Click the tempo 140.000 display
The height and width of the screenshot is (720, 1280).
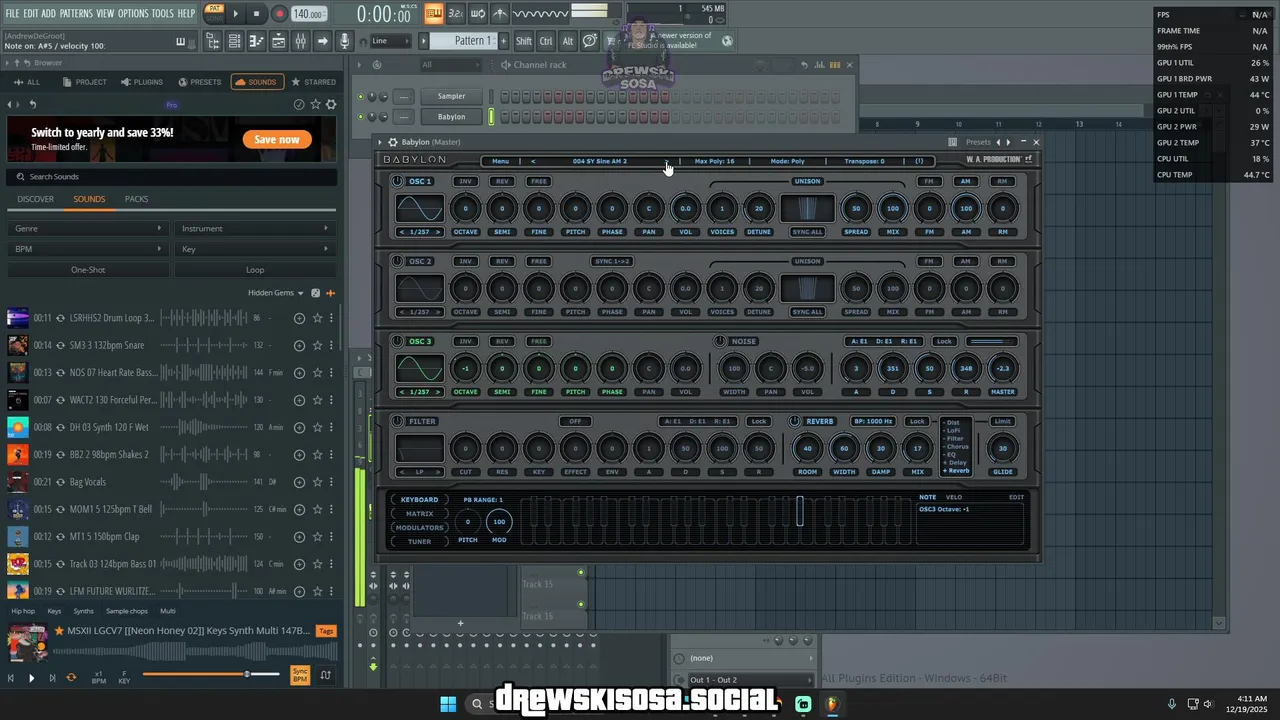[x=308, y=14]
